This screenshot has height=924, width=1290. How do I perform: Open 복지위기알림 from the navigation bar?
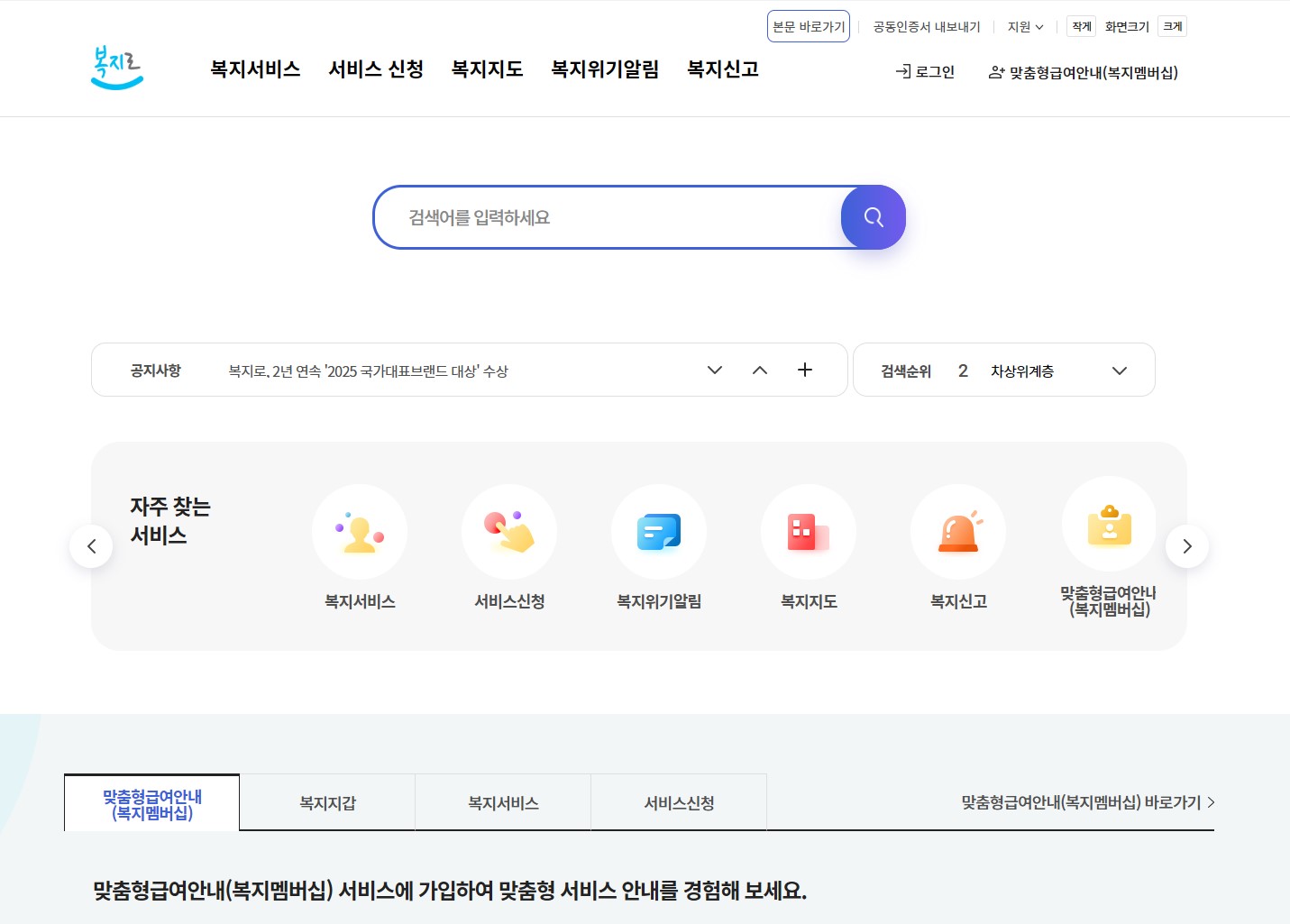605,69
